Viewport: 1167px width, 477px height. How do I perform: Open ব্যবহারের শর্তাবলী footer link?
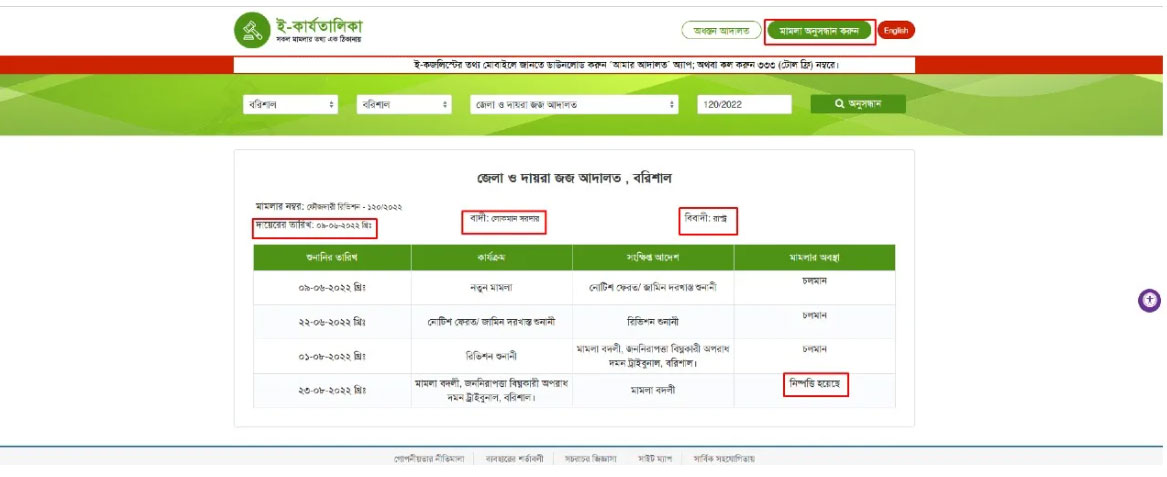coord(514,459)
